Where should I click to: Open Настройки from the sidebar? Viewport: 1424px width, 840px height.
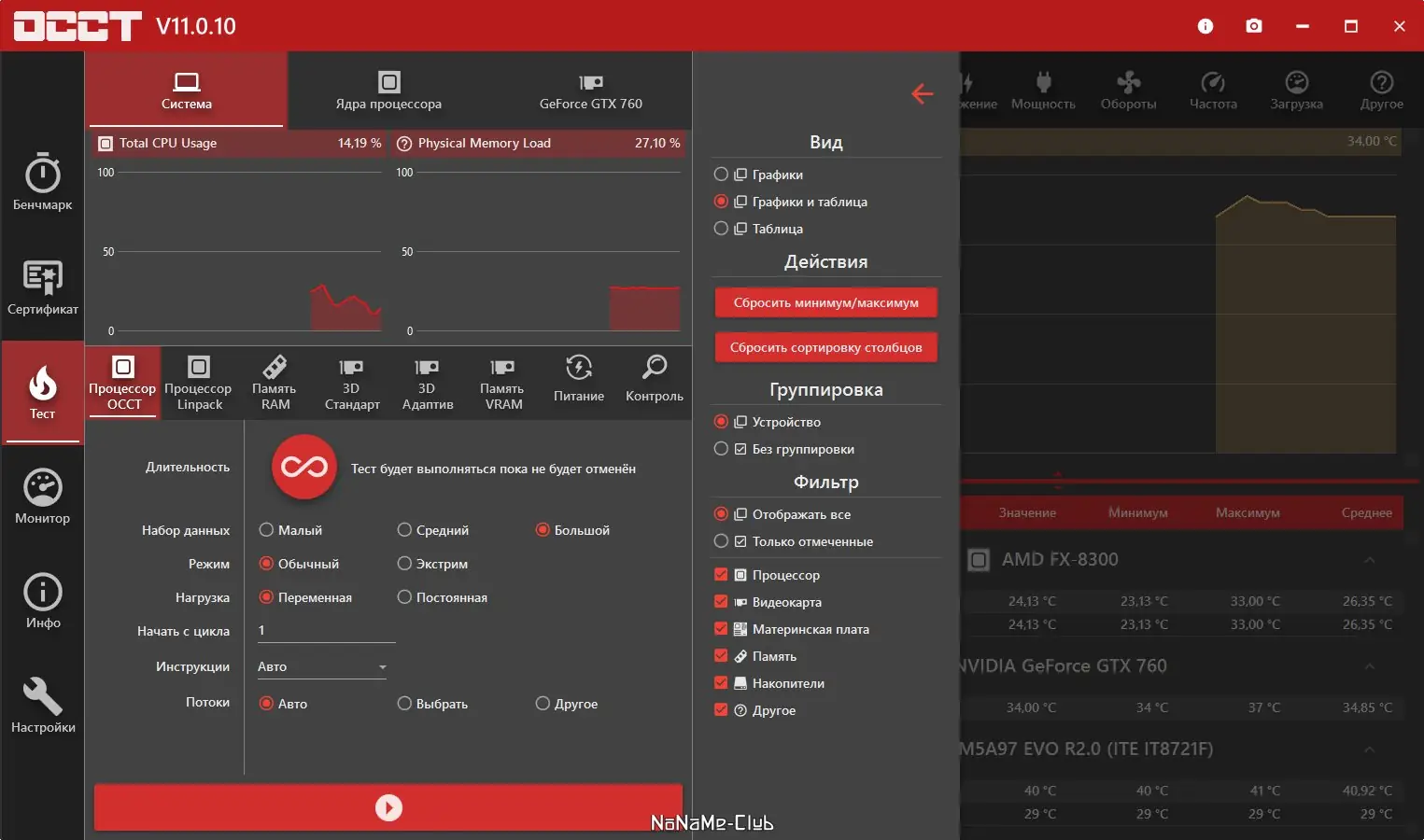tap(42, 705)
